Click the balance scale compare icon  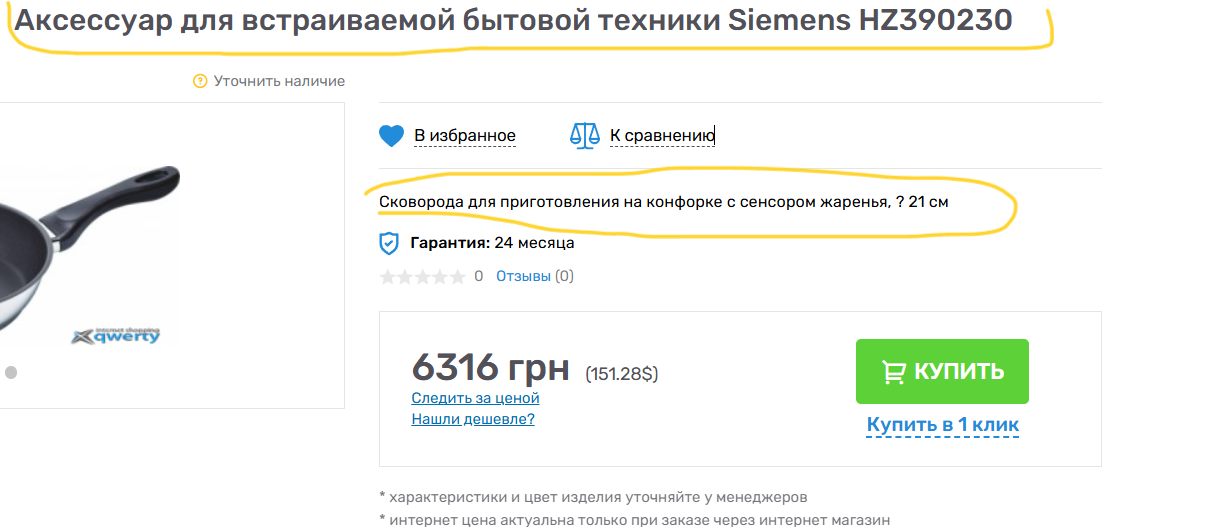pos(584,136)
